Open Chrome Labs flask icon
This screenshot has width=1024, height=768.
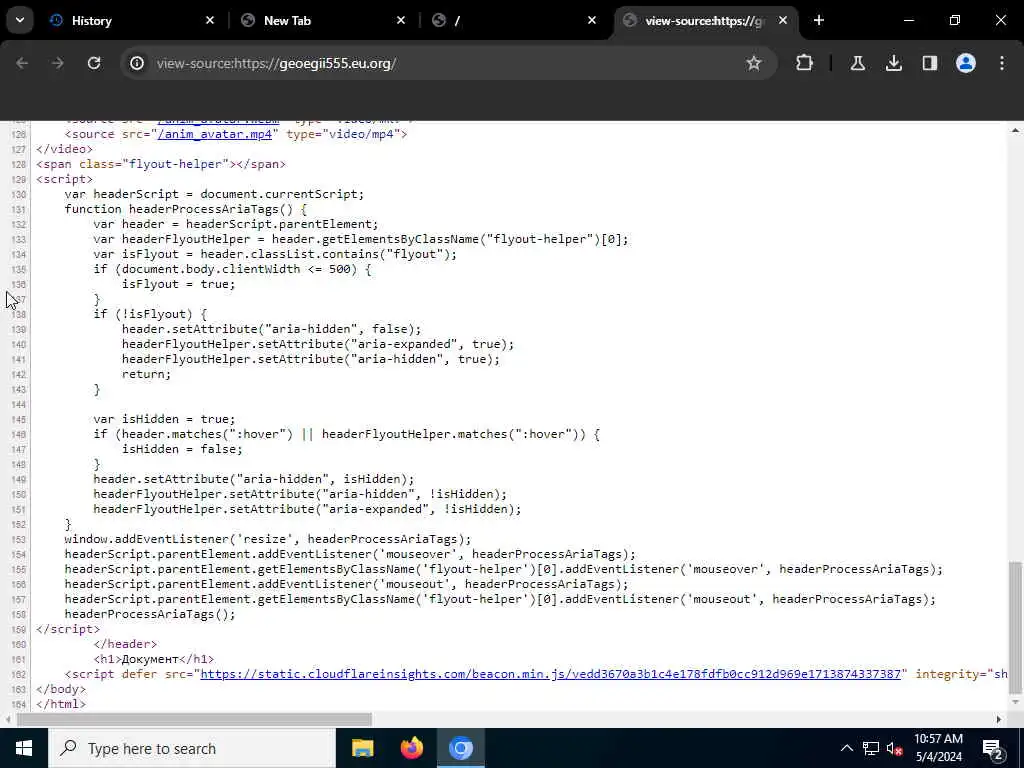tap(857, 63)
